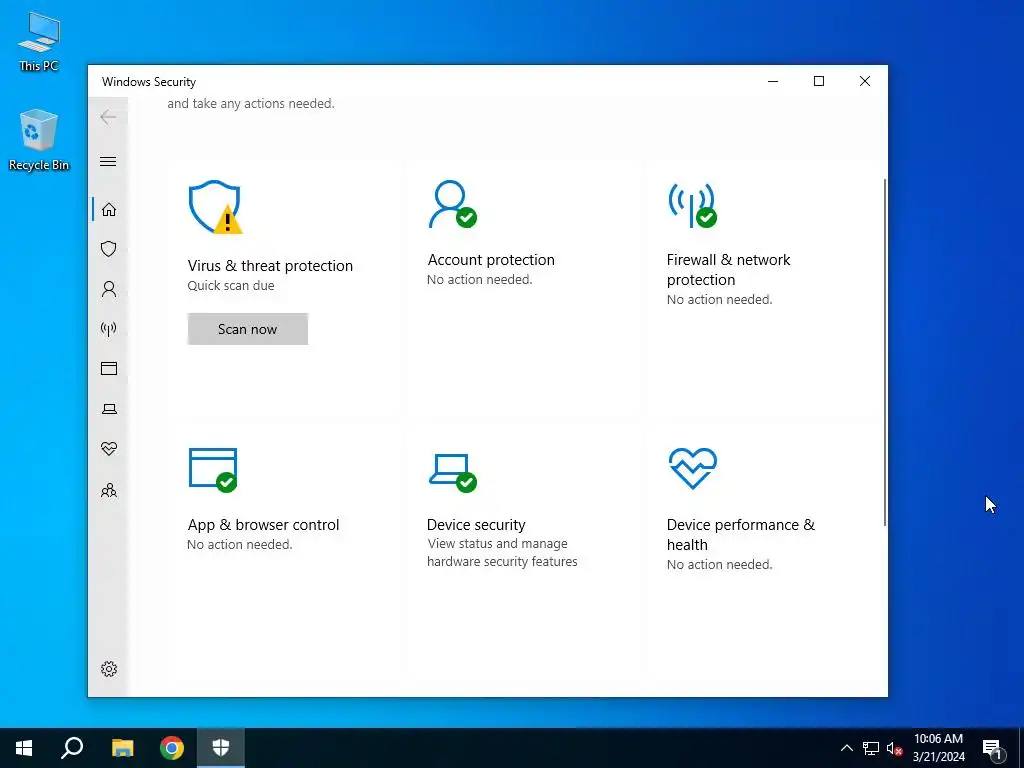The image size is (1024, 768).
Task: Click the muted volume tray icon
Action: tap(894, 748)
